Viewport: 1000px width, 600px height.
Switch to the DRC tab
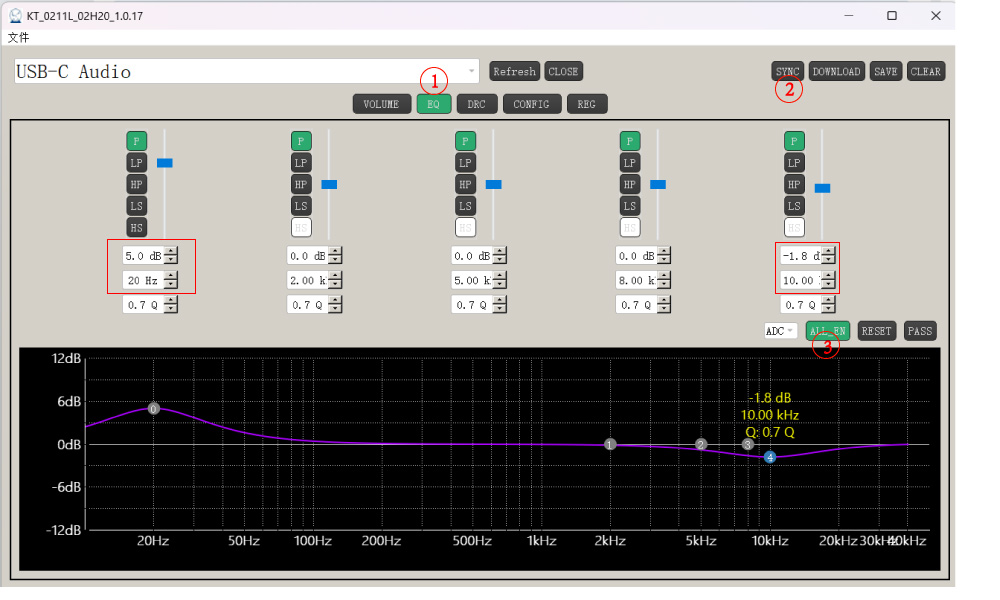pos(476,104)
